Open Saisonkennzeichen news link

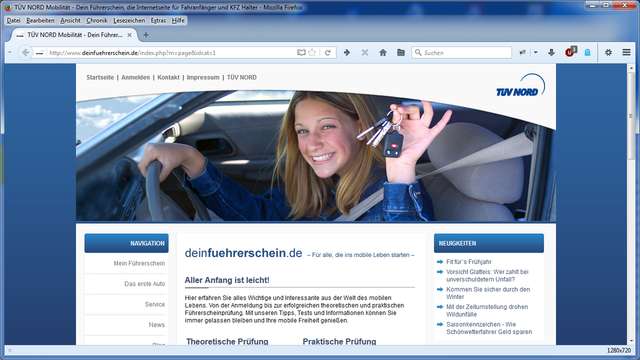coord(489,328)
